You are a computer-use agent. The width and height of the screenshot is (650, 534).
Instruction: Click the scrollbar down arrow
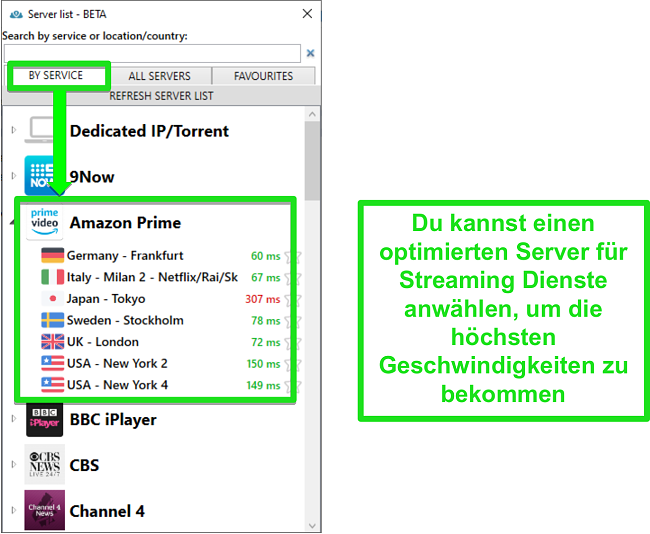pos(312,526)
